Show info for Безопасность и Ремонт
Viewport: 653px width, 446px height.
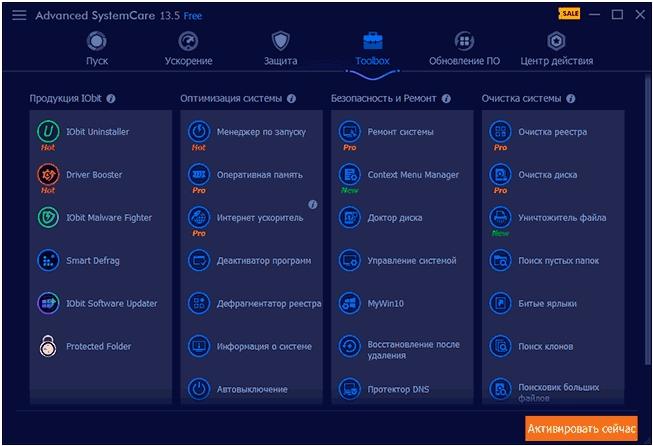446,99
